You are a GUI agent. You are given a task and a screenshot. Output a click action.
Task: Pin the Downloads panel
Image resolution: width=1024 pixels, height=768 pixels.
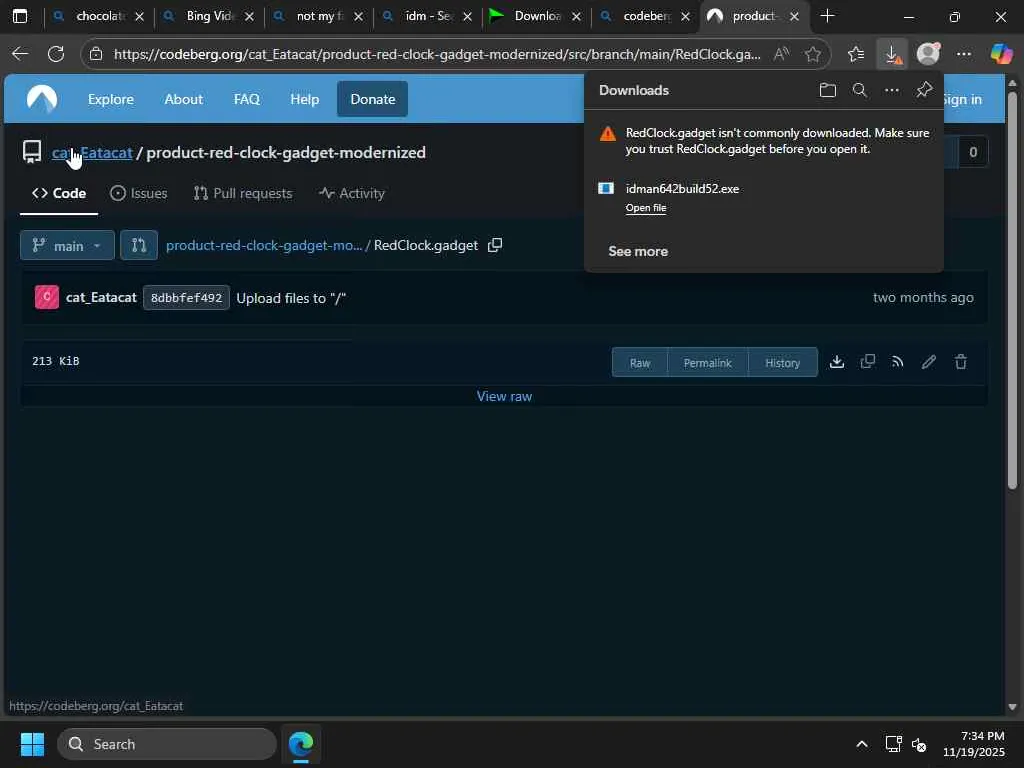924,90
